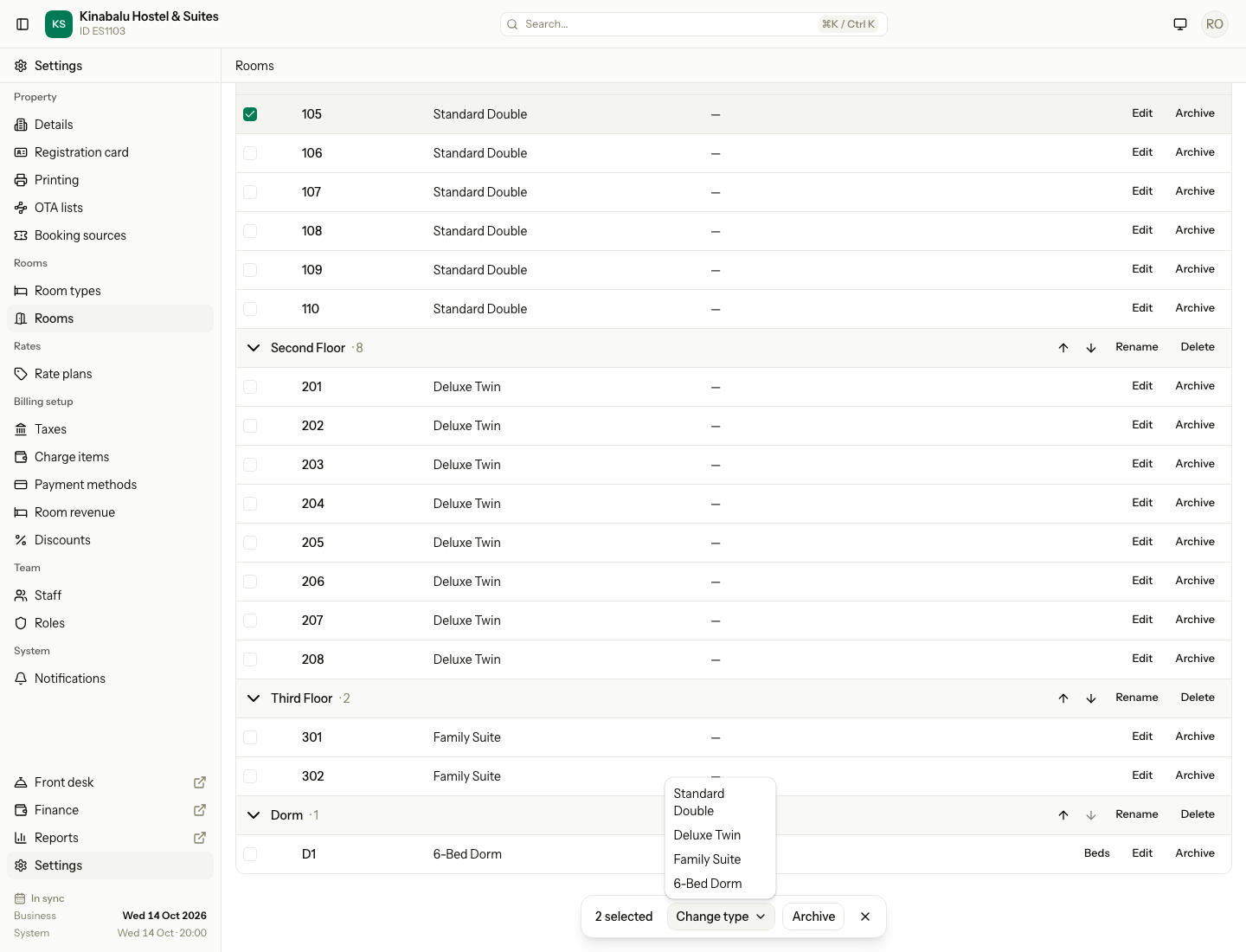Move Second Floor group up

pyautogui.click(x=1063, y=348)
